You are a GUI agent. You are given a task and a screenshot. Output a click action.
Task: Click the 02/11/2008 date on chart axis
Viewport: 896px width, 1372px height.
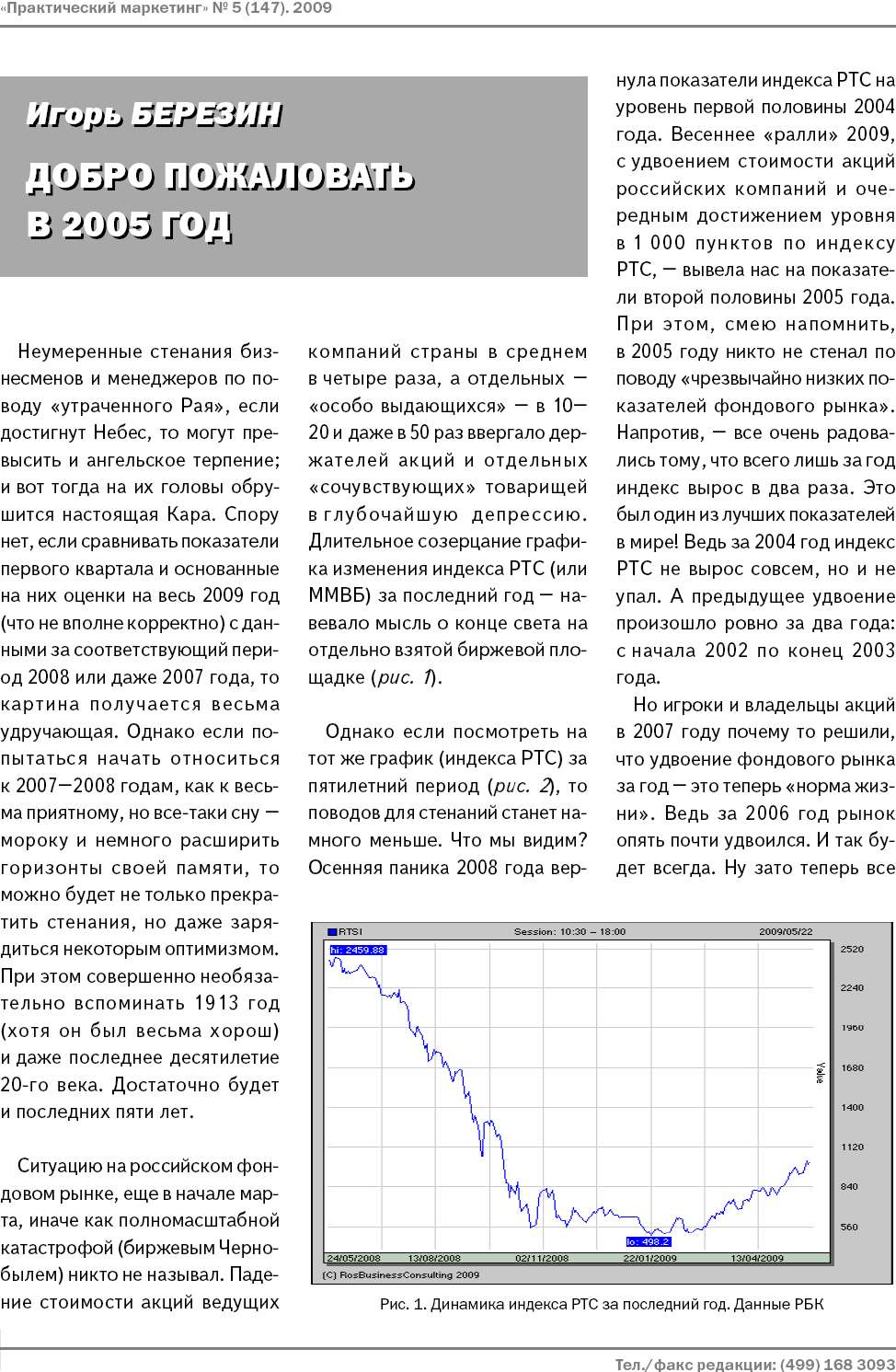coord(542,1258)
